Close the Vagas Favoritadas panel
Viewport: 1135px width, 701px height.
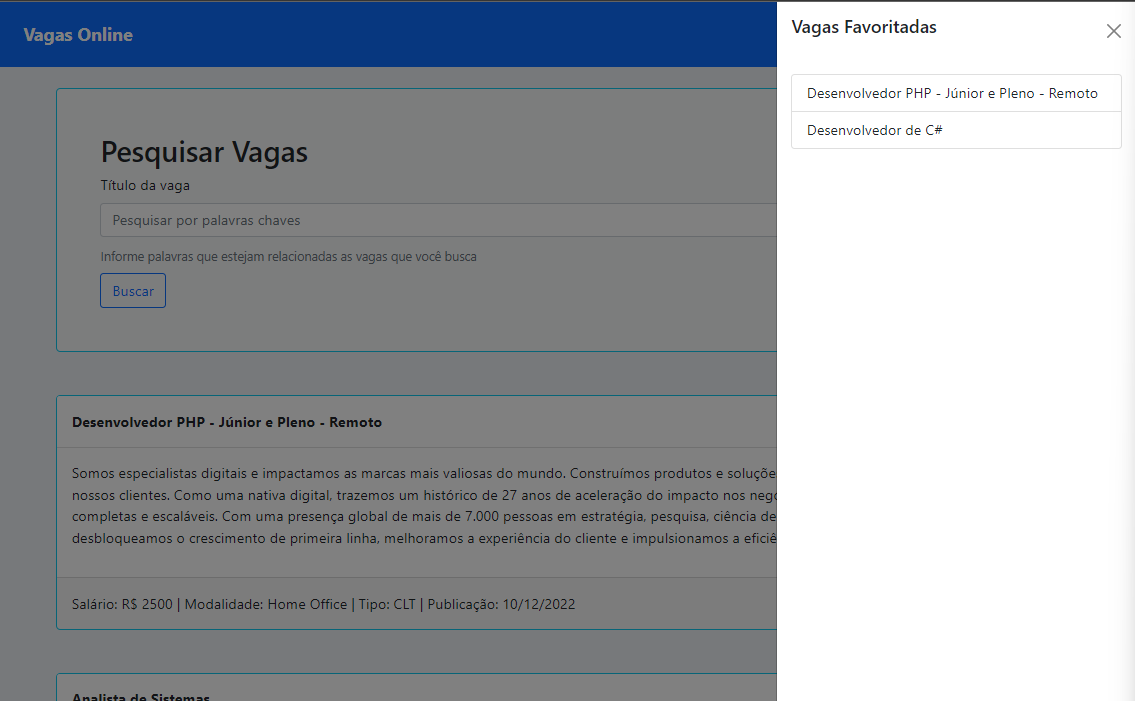[x=1113, y=31]
